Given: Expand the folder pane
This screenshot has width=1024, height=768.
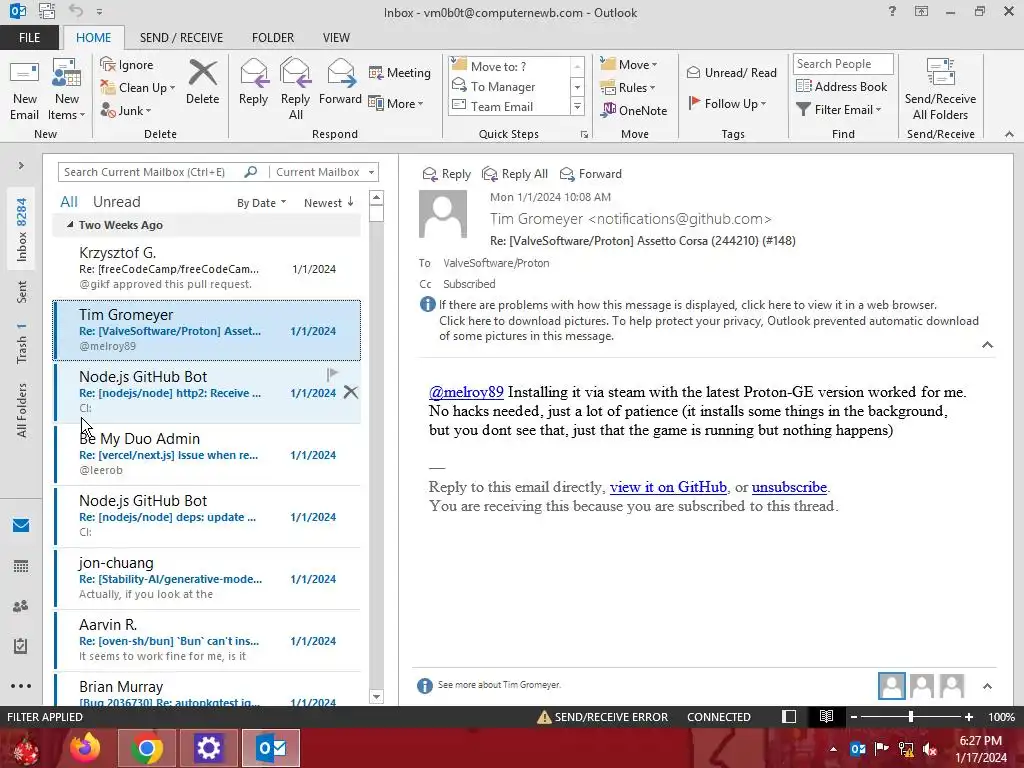Looking at the screenshot, I should pyautogui.click(x=21, y=166).
